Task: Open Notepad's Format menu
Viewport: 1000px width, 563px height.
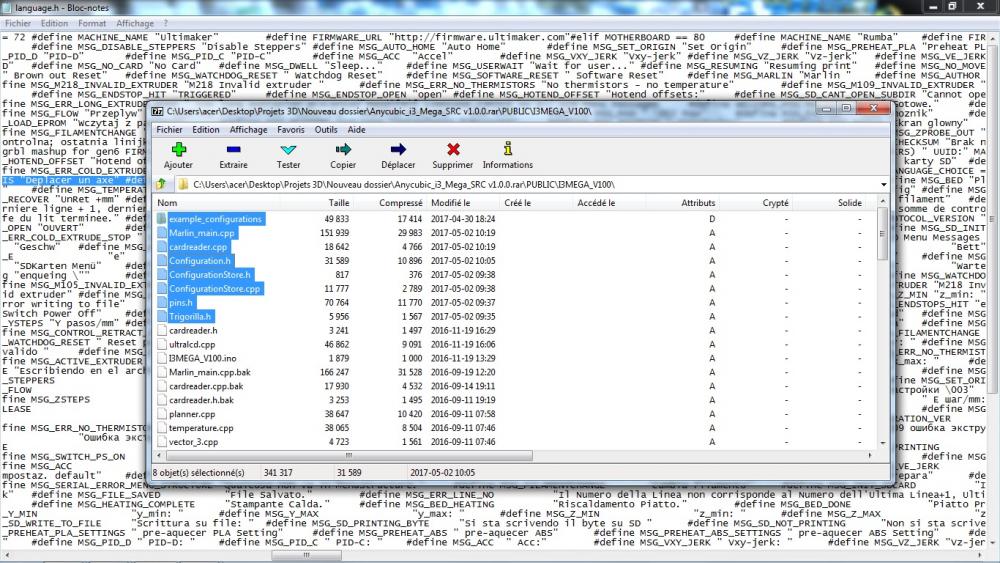Action: [92, 24]
